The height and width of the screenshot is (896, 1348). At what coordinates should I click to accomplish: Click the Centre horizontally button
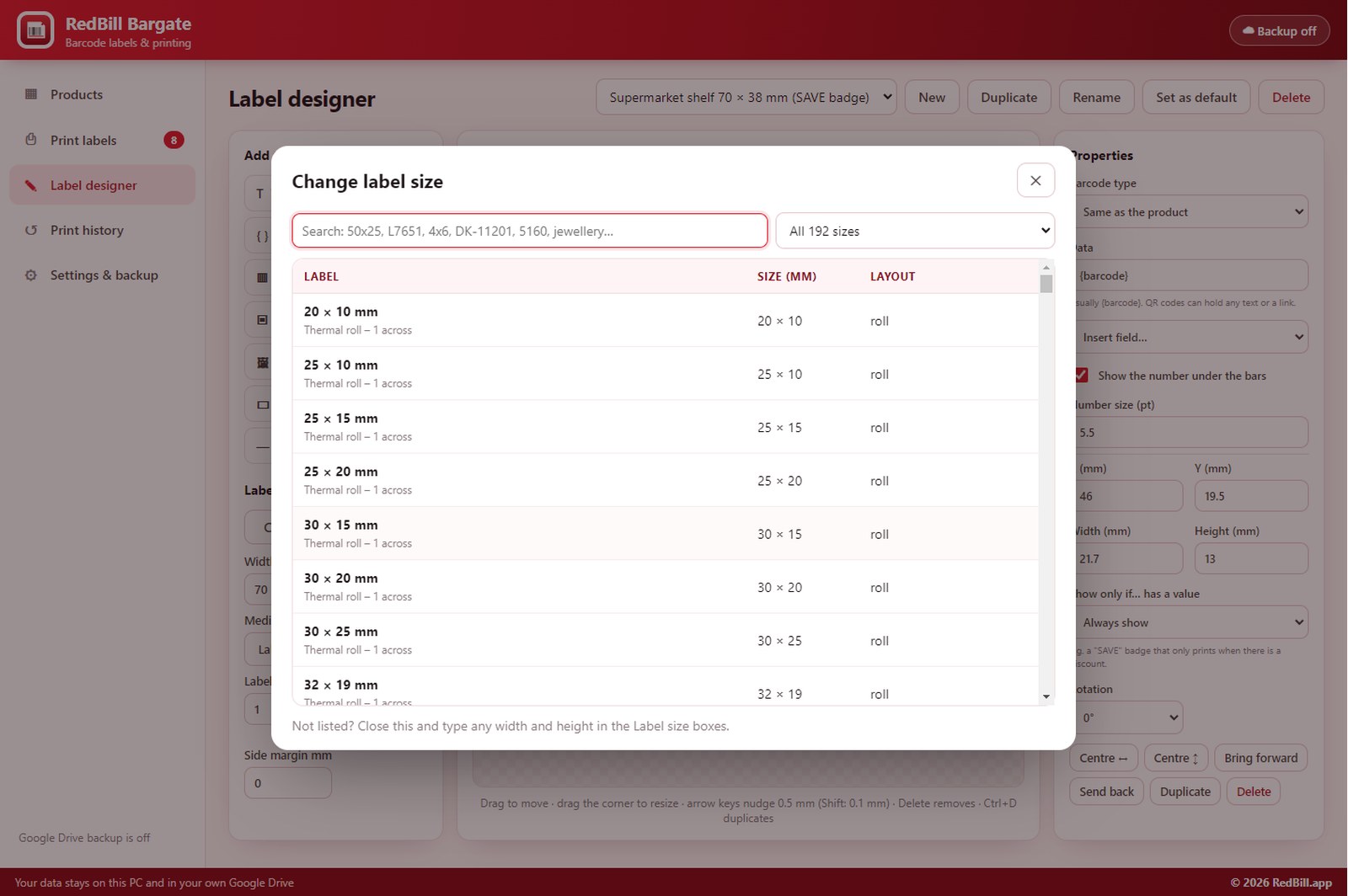point(1104,758)
